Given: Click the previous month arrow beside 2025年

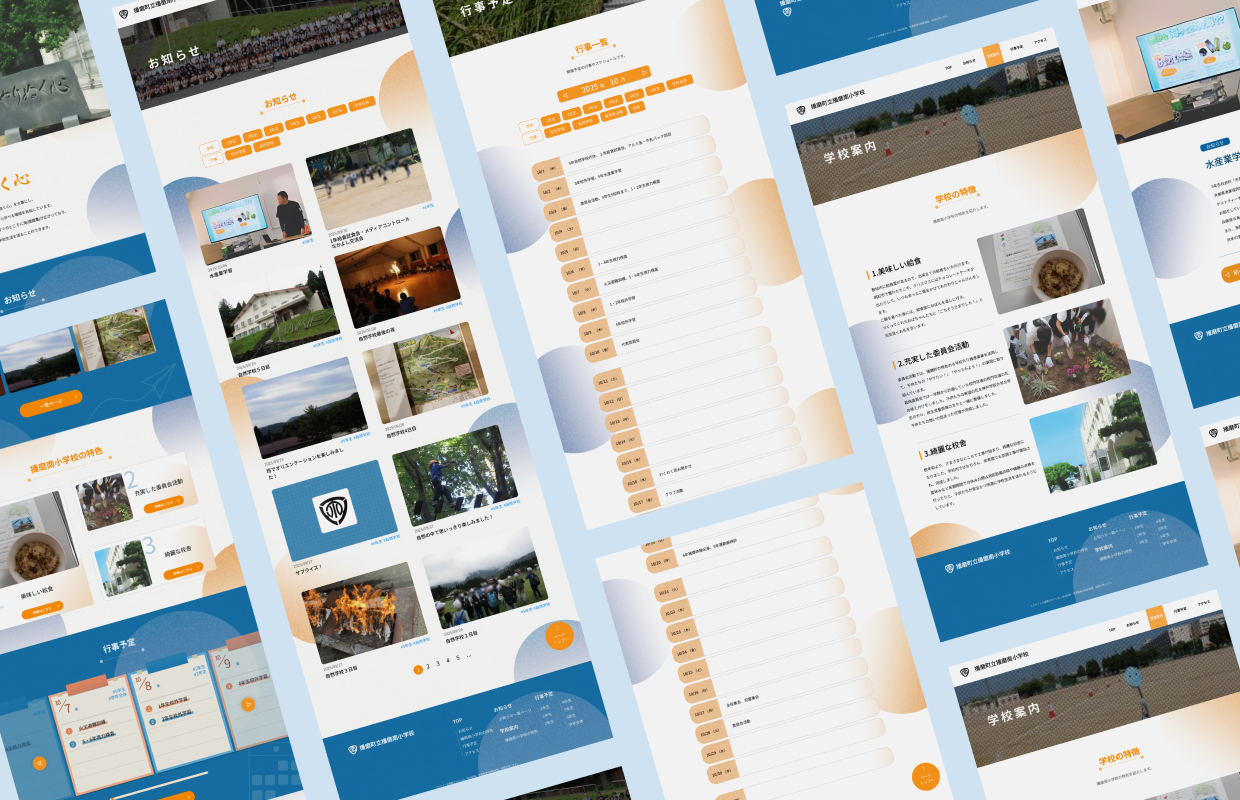Looking at the screenshot, I should (x=566, y=95).
